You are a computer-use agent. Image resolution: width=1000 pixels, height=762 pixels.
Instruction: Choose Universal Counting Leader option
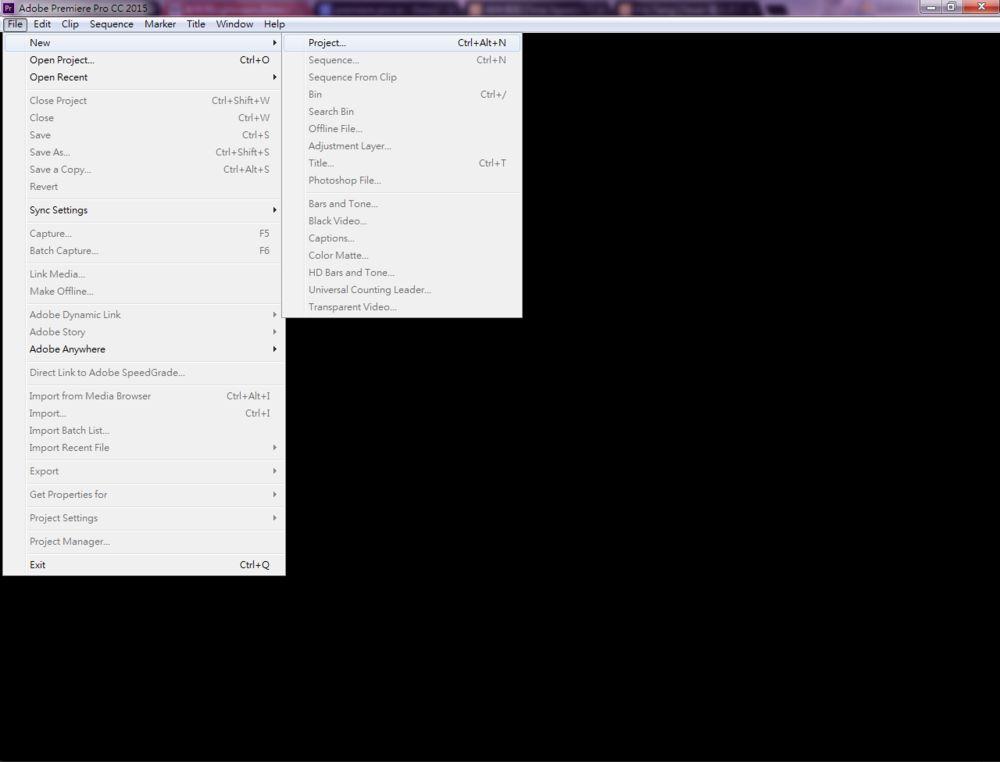coord(402,289)
